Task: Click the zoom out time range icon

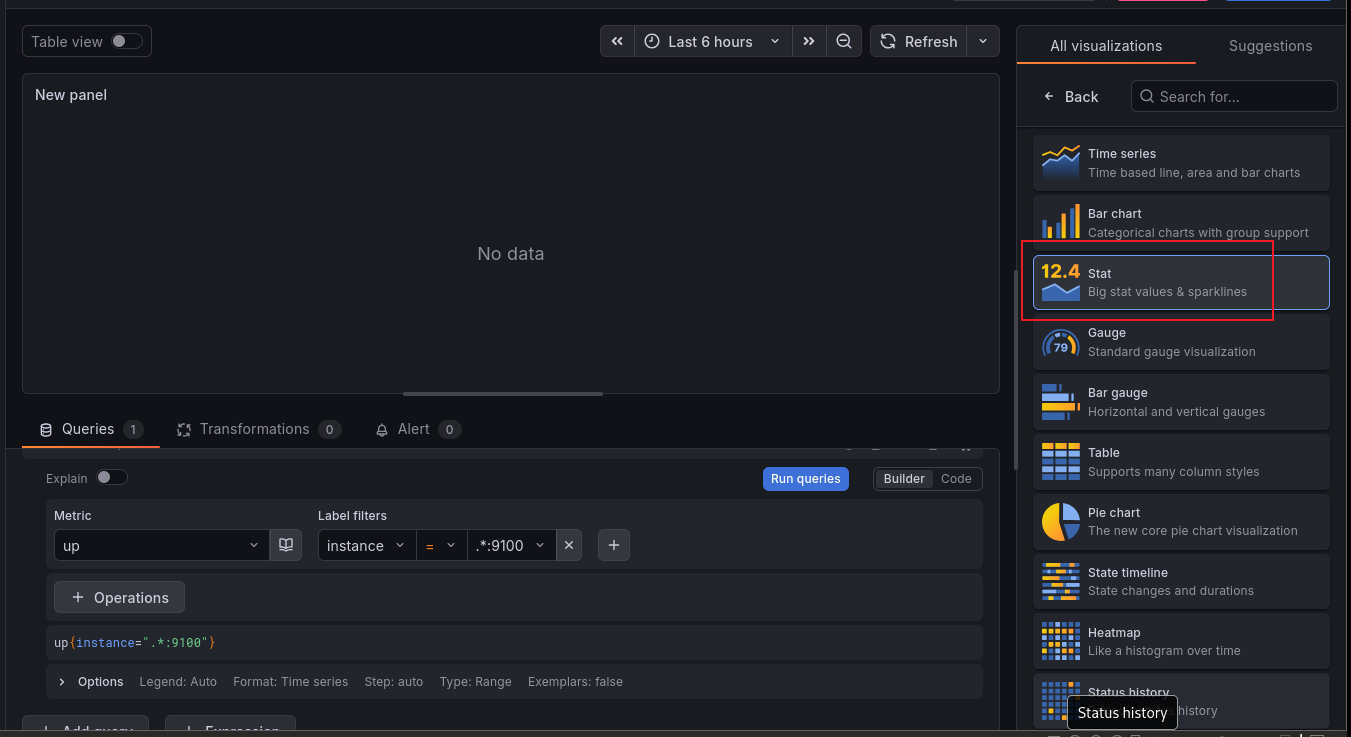Action: point(844,42)
